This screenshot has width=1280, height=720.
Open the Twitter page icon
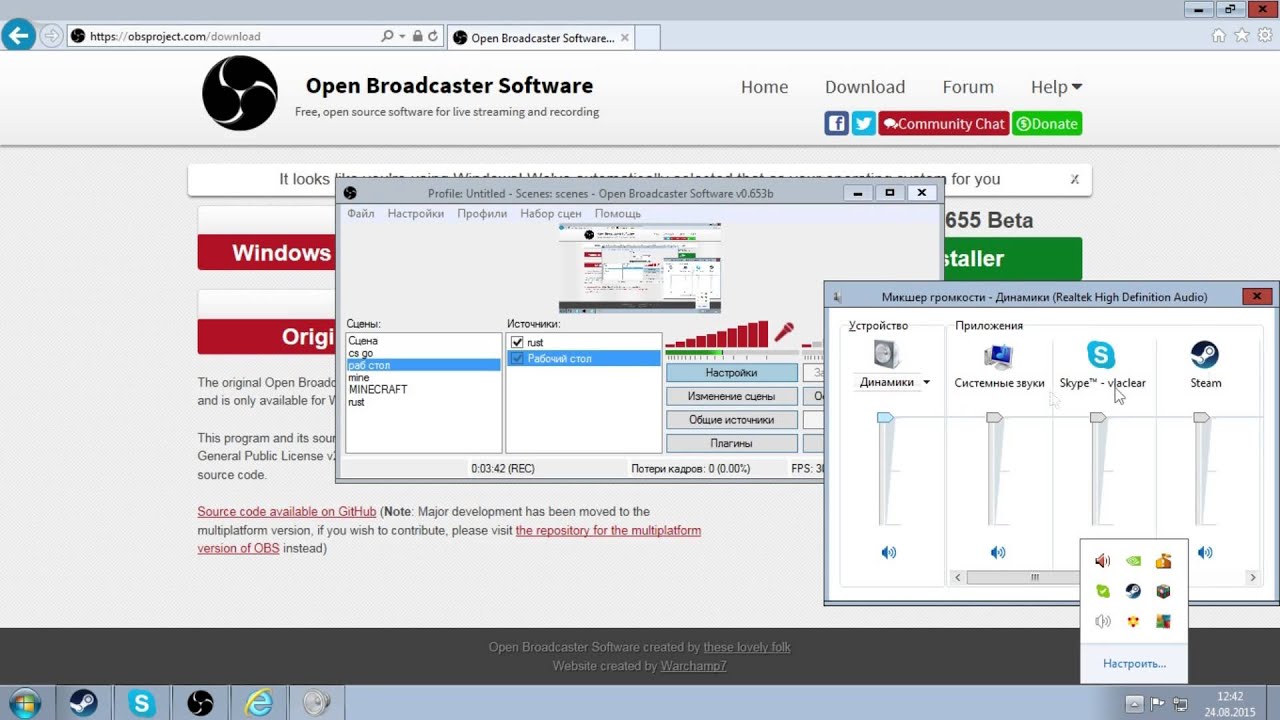pyautogui.click(x=863, y=124)
